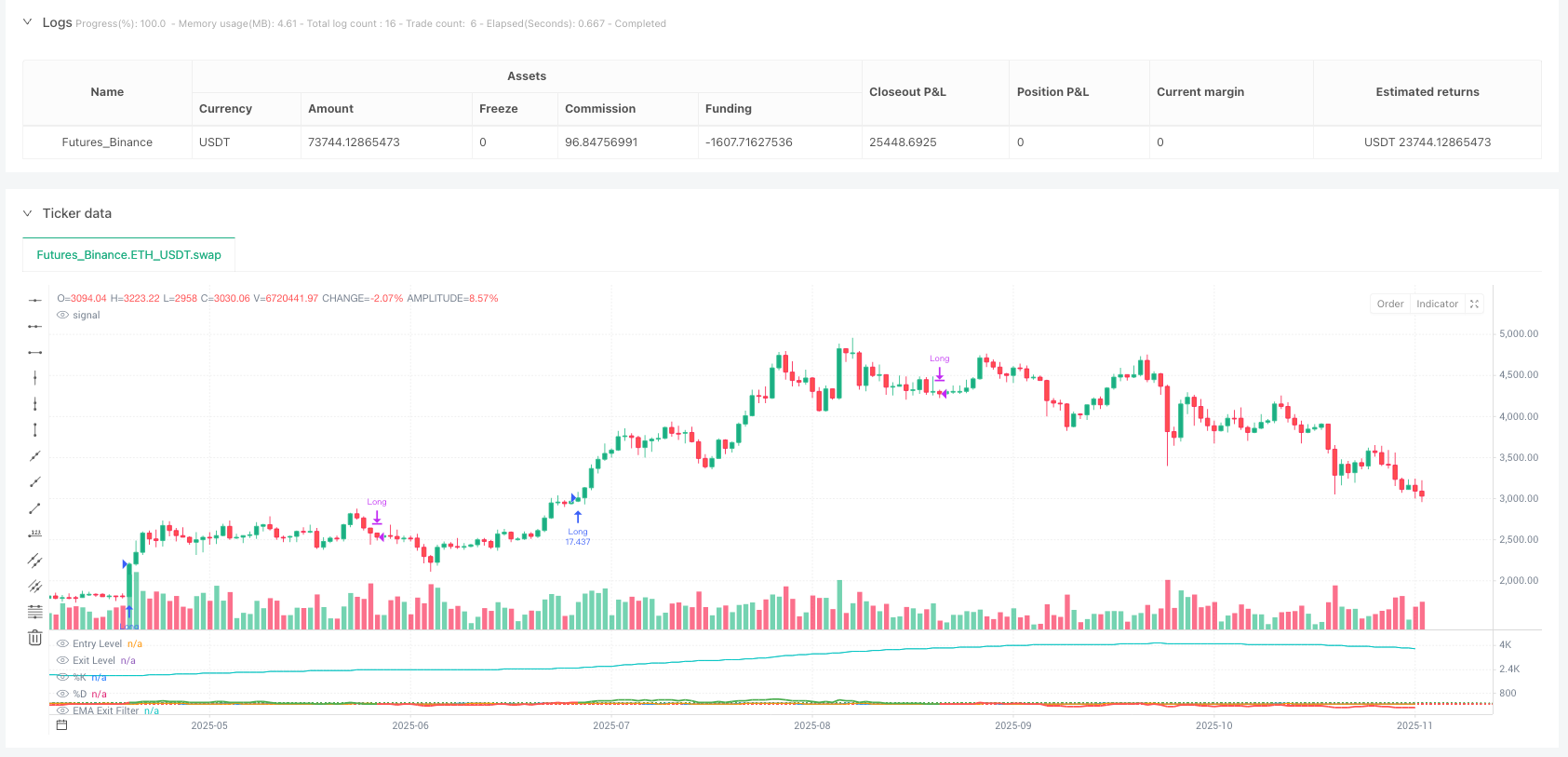Image resolution: width=1568 pixels, height=757 pixels.
Task: Open the Futures_Binance.ETH_USDT.swap tab
Action: click(128, 254)
